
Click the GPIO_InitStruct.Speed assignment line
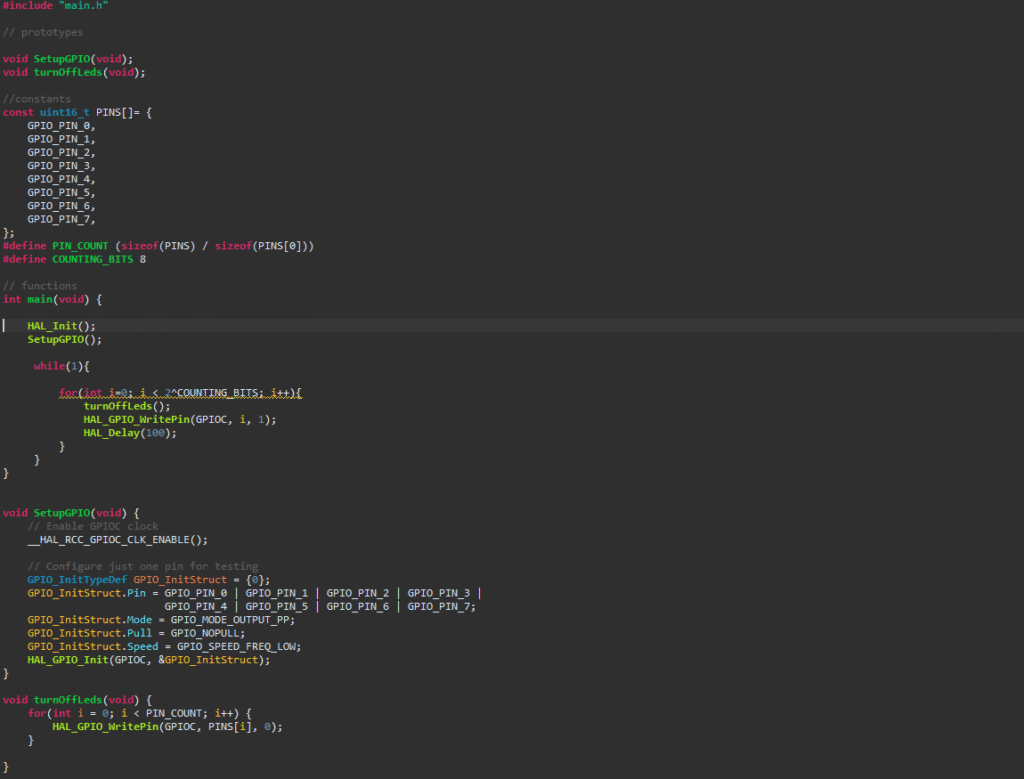[x=150, y=646]
